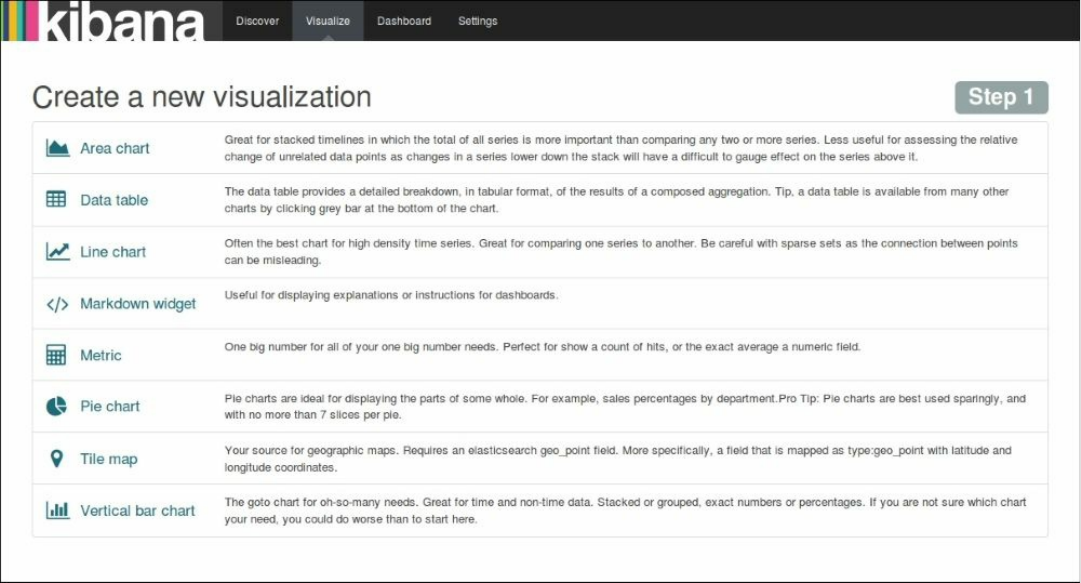
Task: Click the Metric calculator icon
Action: click(x=57, y=355)
